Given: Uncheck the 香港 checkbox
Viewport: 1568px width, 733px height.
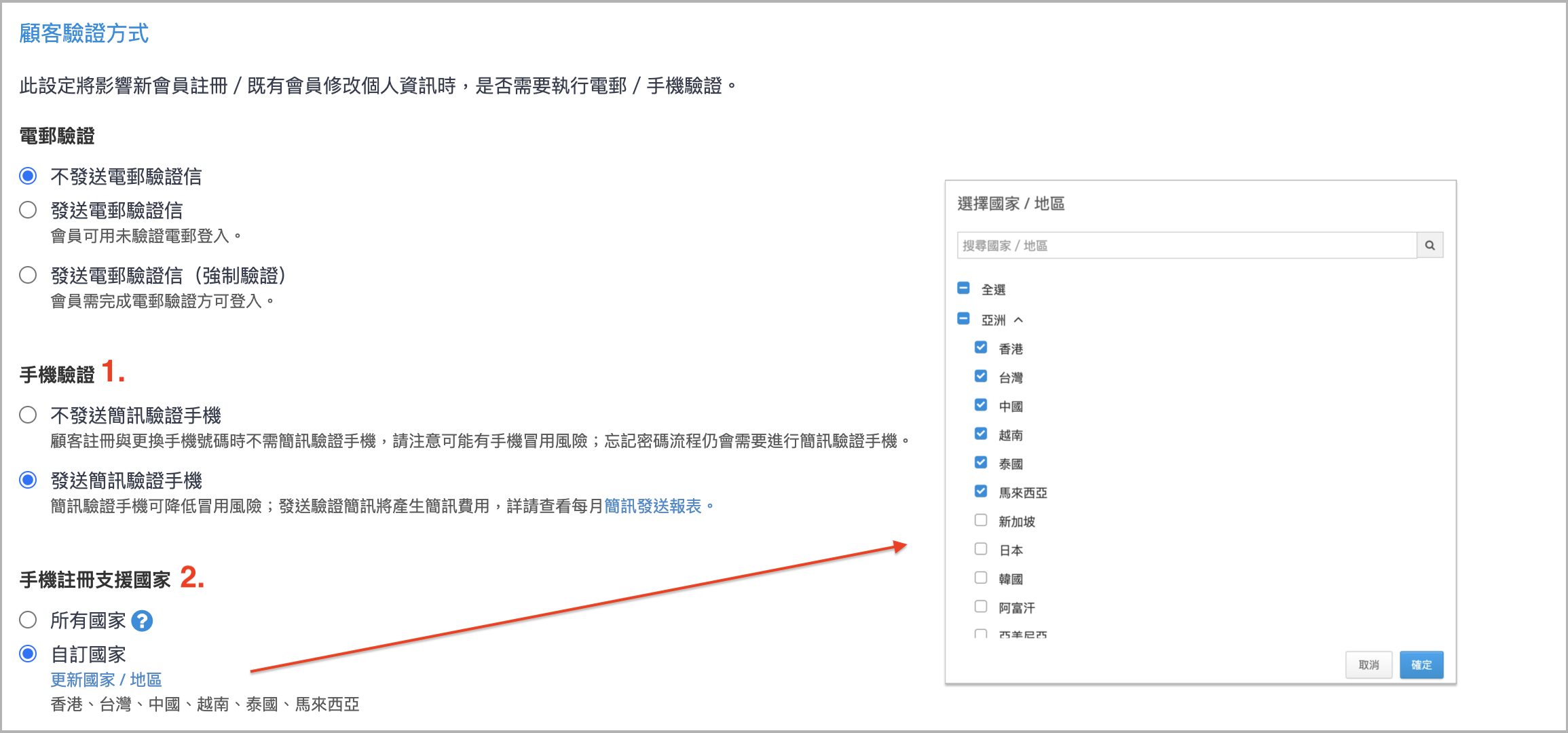Looking at the screenshot, I should 981,347.
